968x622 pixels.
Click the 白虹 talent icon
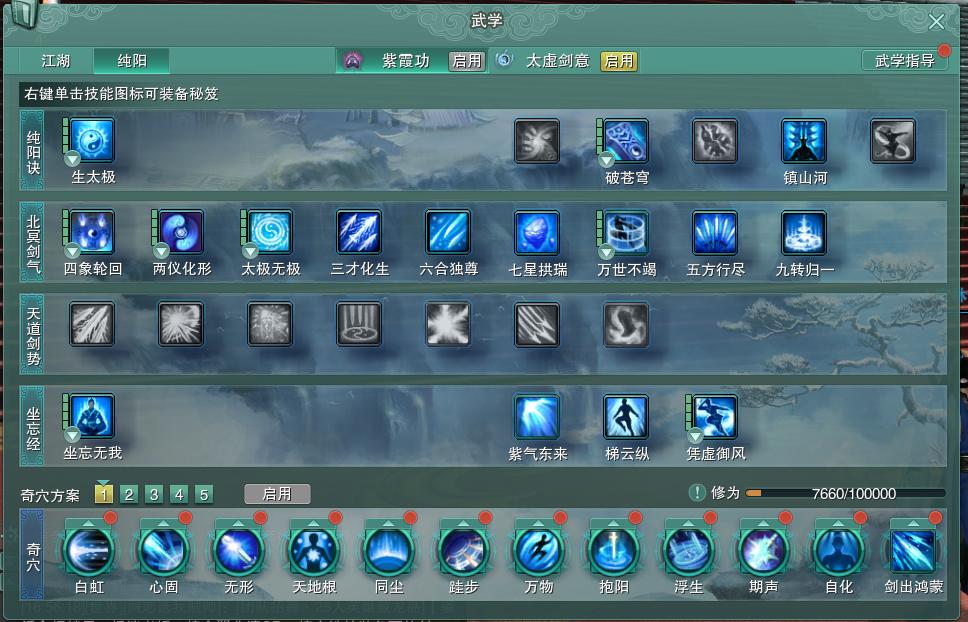pos(89,550)
